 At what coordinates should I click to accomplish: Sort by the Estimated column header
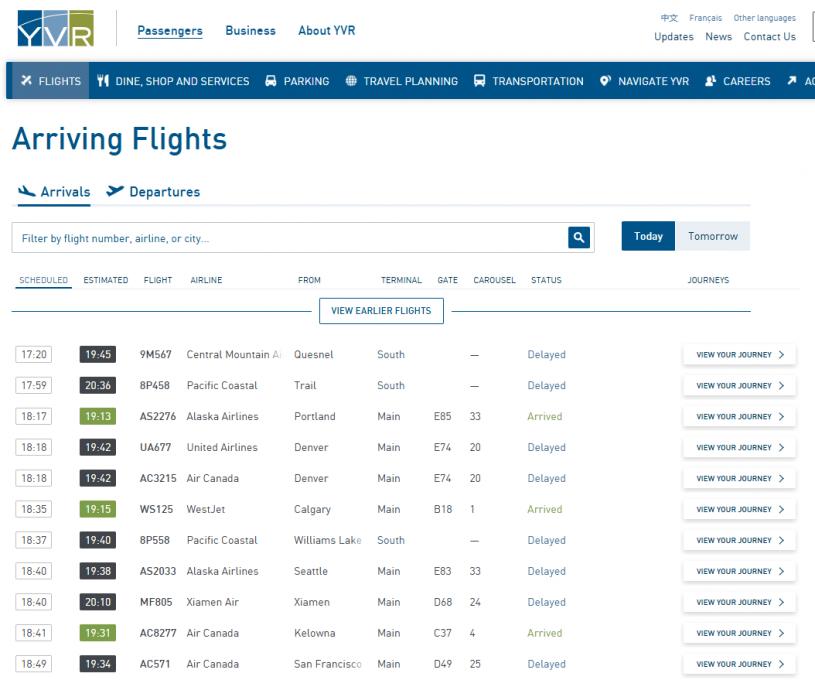point(105,280)
